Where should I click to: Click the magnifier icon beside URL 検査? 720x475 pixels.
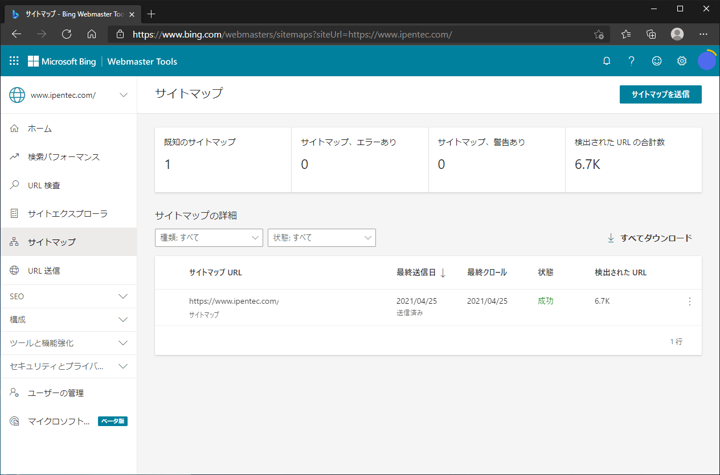[14, 185]
